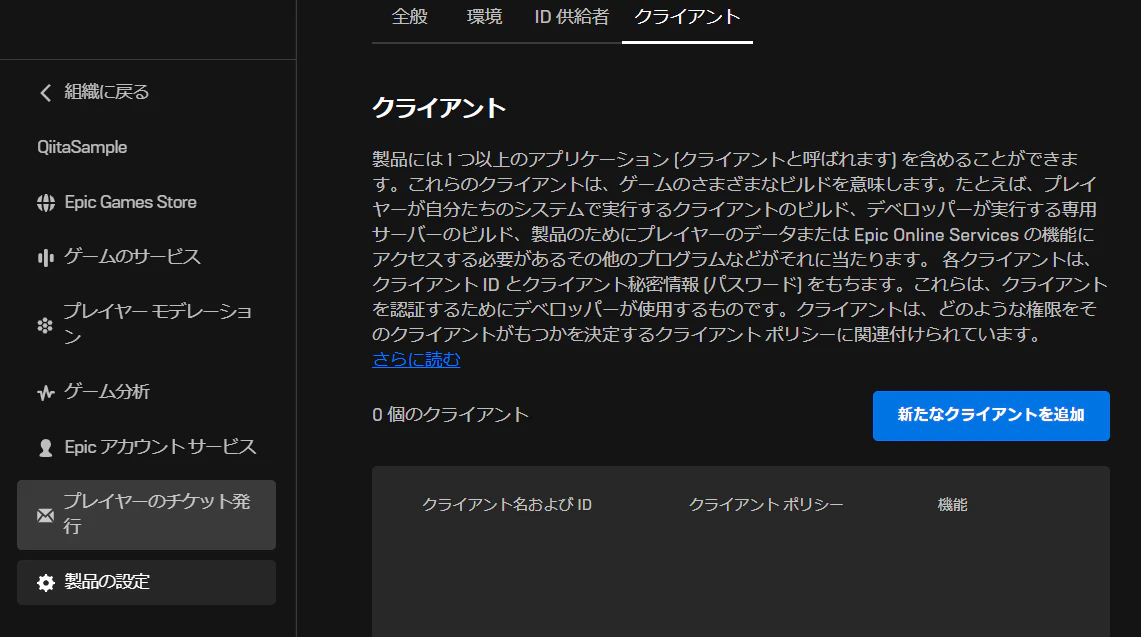Viewport: 1141px width, 637px height.
Task: Click the back chevron beside 組織に戻る
Action: [45, 92]
